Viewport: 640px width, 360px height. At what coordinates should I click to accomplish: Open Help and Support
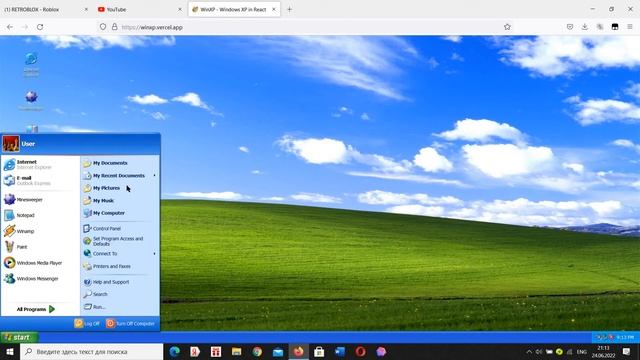[120, 282]
